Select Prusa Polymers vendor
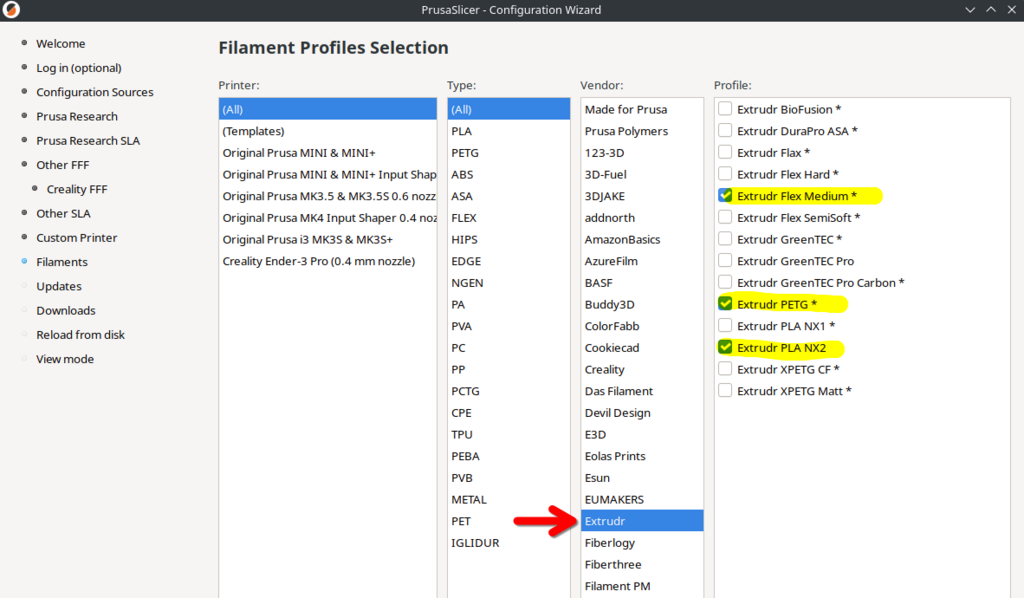 click(626, 131)
